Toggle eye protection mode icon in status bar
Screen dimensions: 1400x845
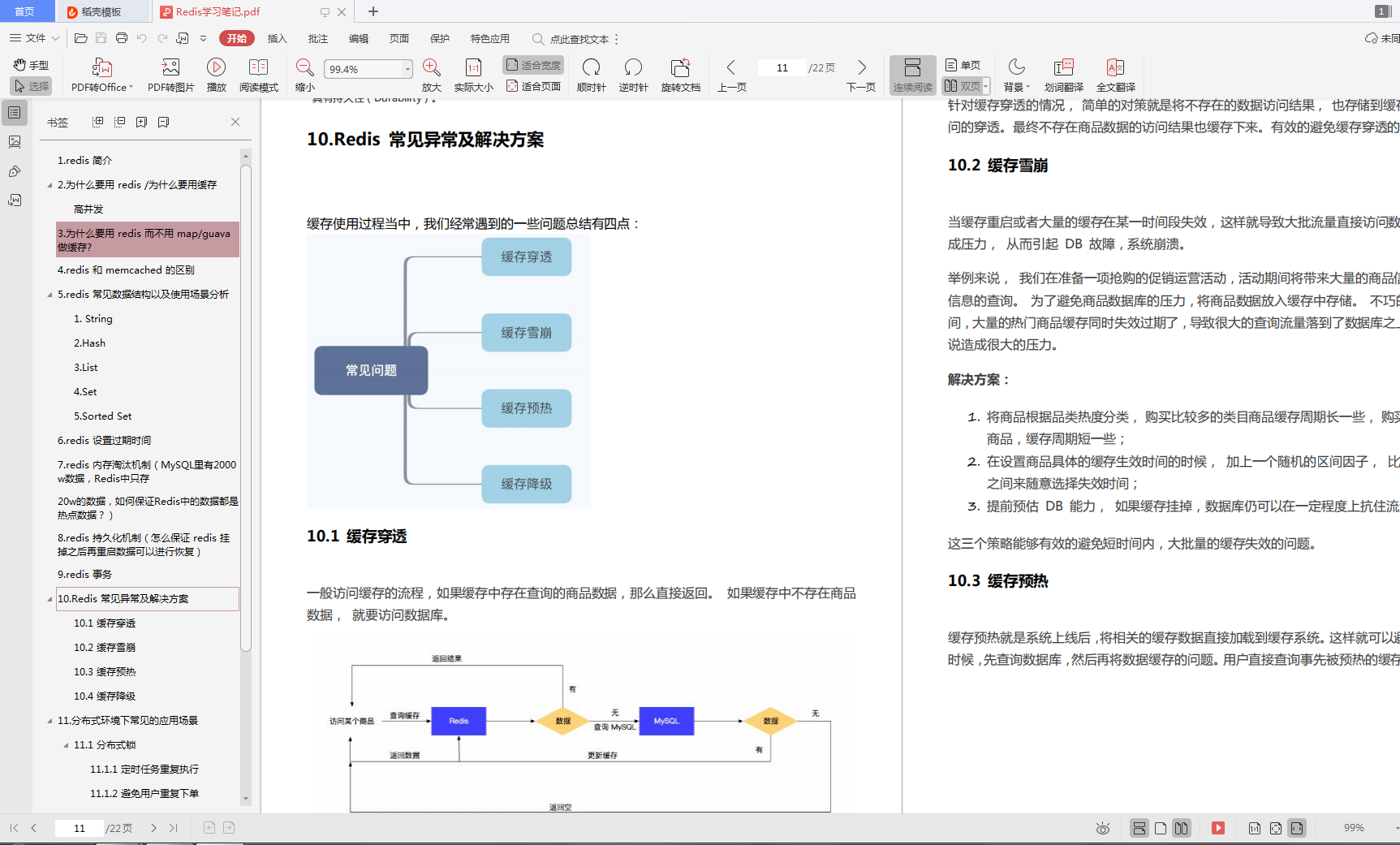[x=1102, y=828]
